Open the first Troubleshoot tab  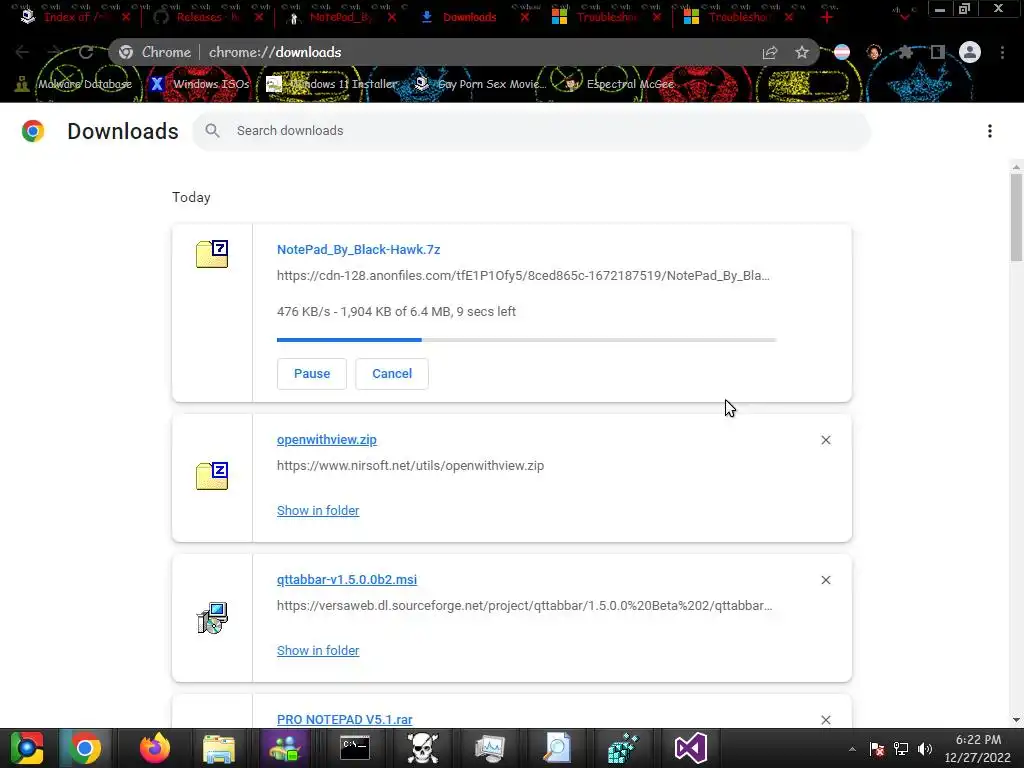(605, 18)
